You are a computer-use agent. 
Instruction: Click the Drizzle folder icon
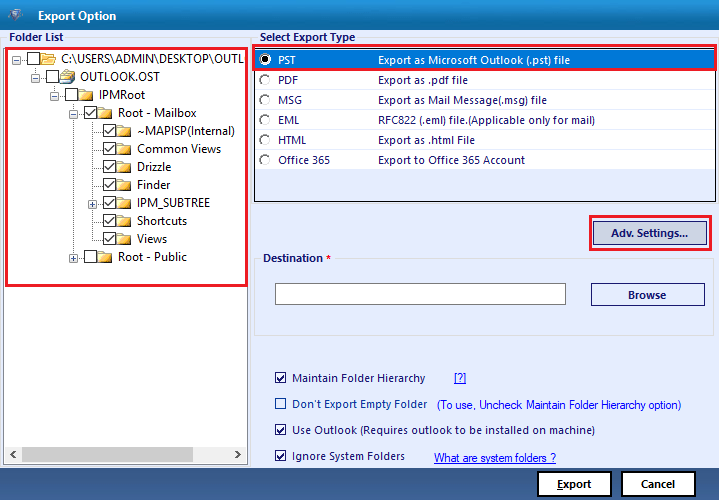tap(124, 167)
